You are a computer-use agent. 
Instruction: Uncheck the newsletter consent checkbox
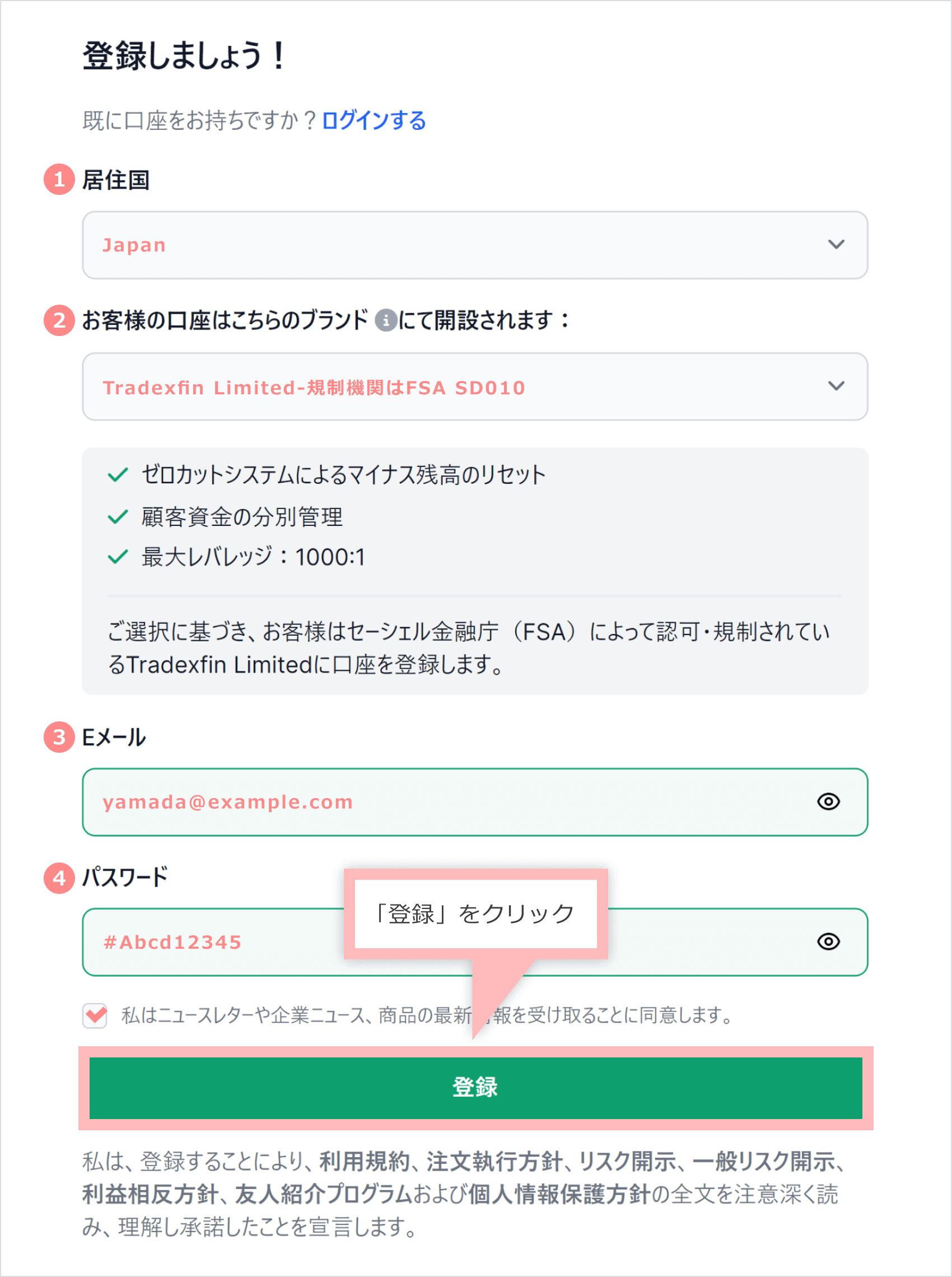point(95,1015)
